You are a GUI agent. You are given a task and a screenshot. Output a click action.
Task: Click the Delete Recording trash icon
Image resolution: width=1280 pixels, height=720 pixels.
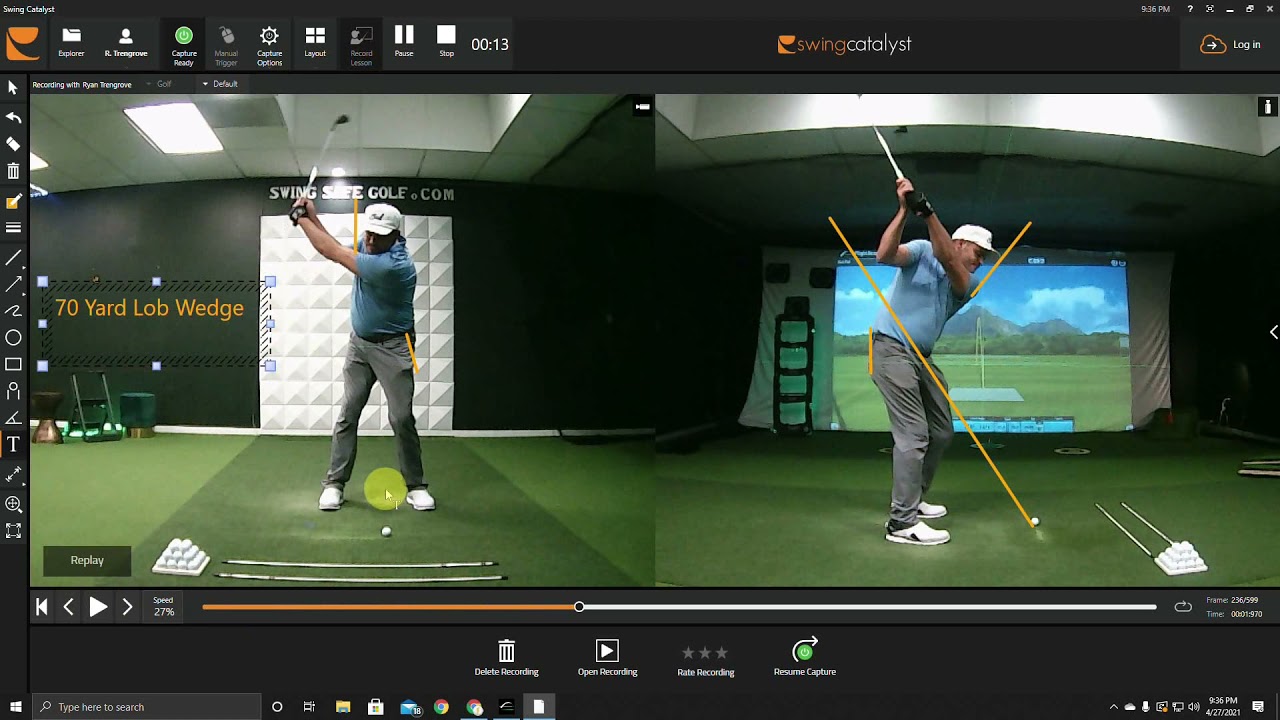click(x=506, y=652)
